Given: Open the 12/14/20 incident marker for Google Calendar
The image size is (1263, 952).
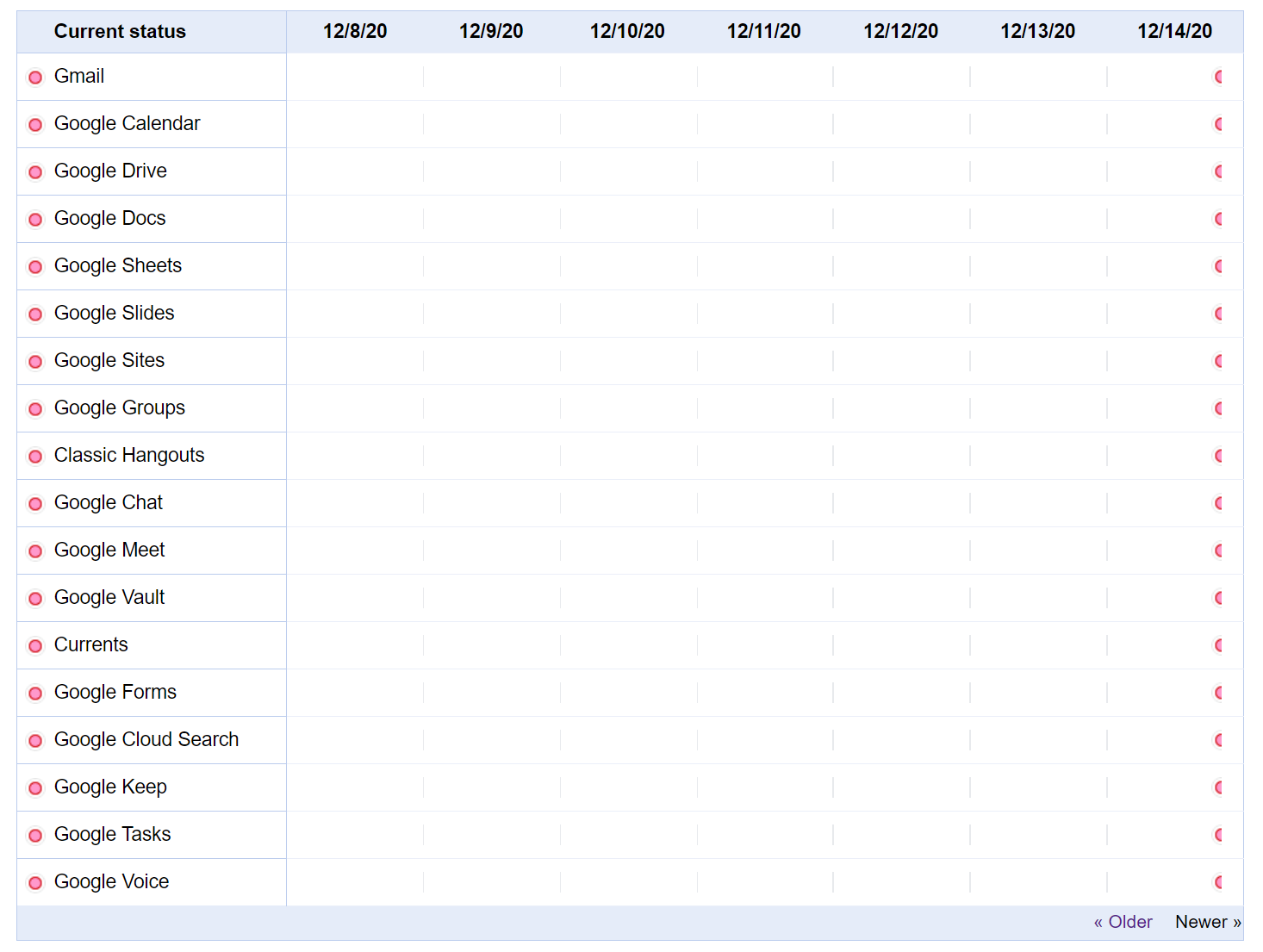Looking at the screenshot, I should coord(1218,124).
